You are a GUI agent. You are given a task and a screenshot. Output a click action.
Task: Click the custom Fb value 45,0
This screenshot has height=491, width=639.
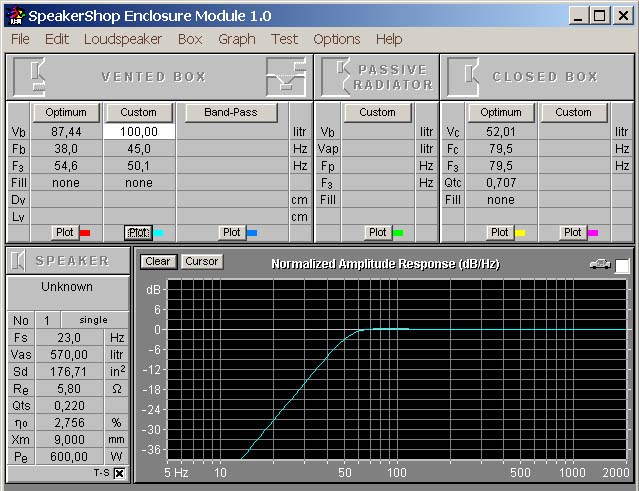(139, 149)
